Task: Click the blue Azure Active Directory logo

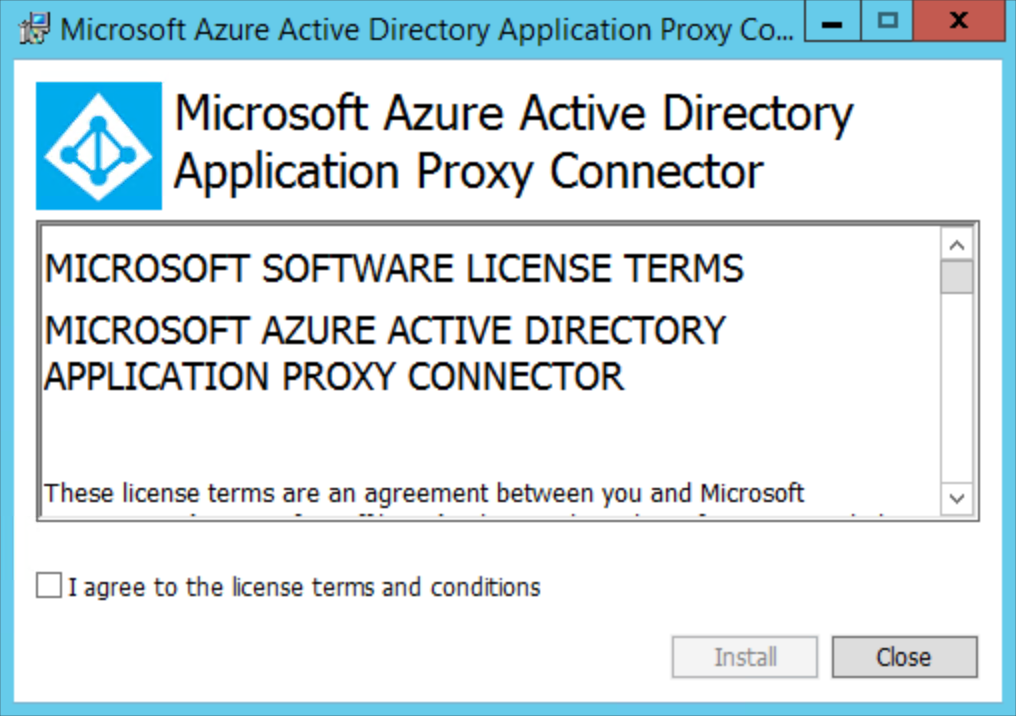Action: (x=98, y=146)
